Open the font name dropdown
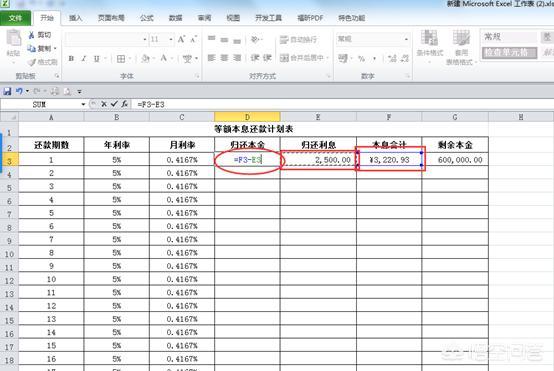554x371 pixels. (x=145, y=39)
